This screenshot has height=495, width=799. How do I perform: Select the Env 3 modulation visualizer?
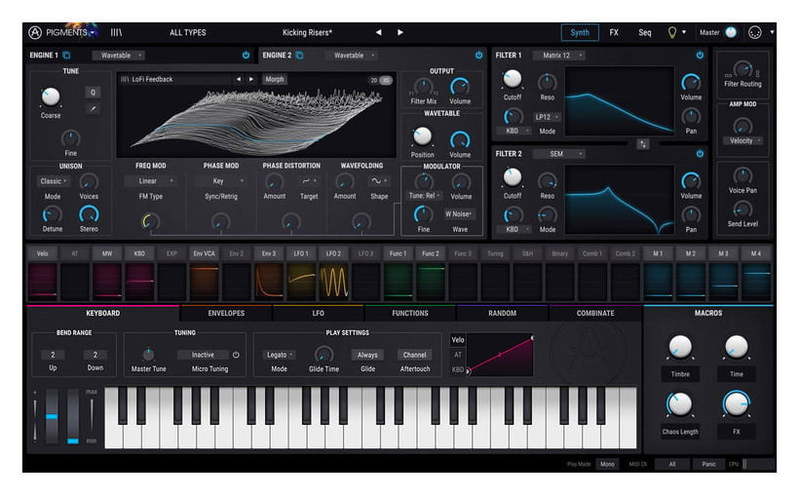tap(269, 280)
